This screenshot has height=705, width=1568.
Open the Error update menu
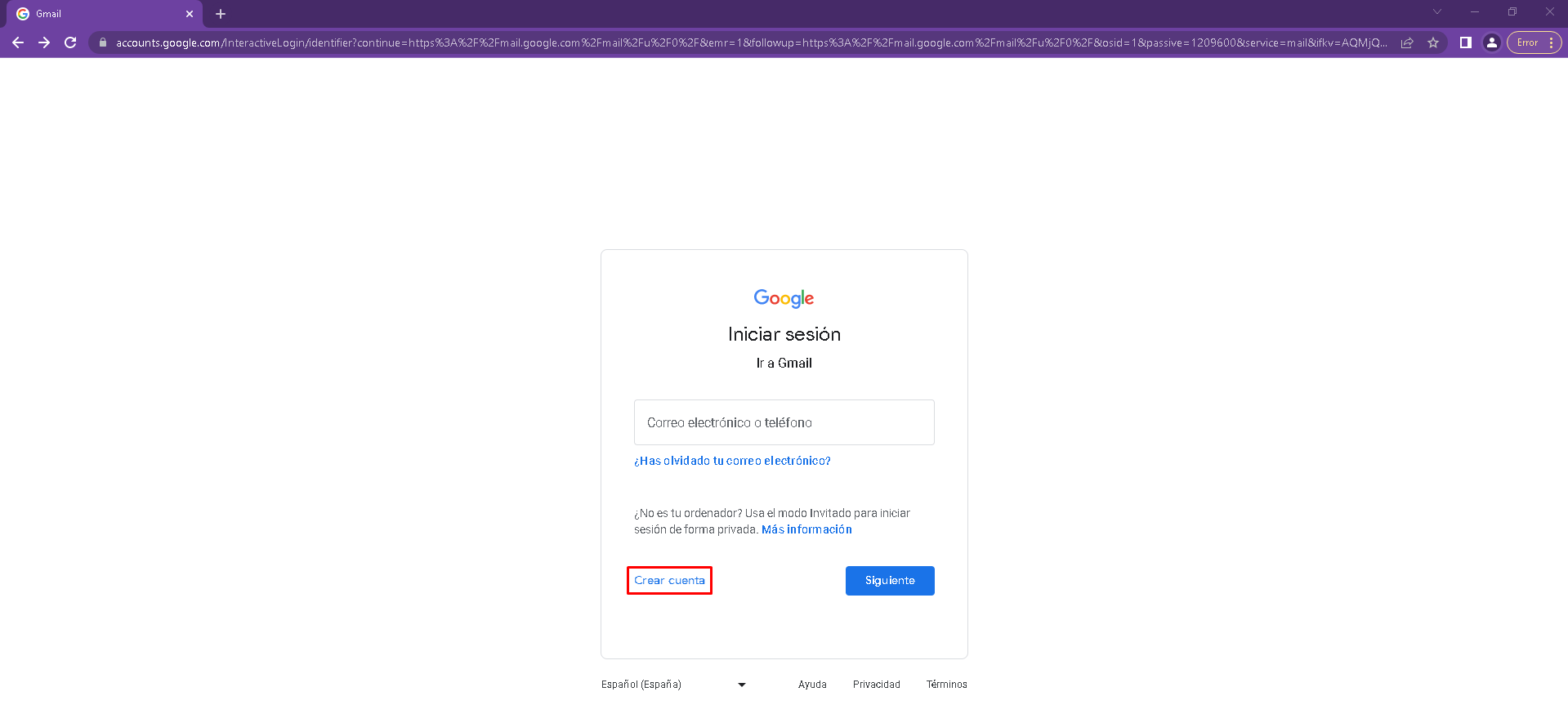1534,42
